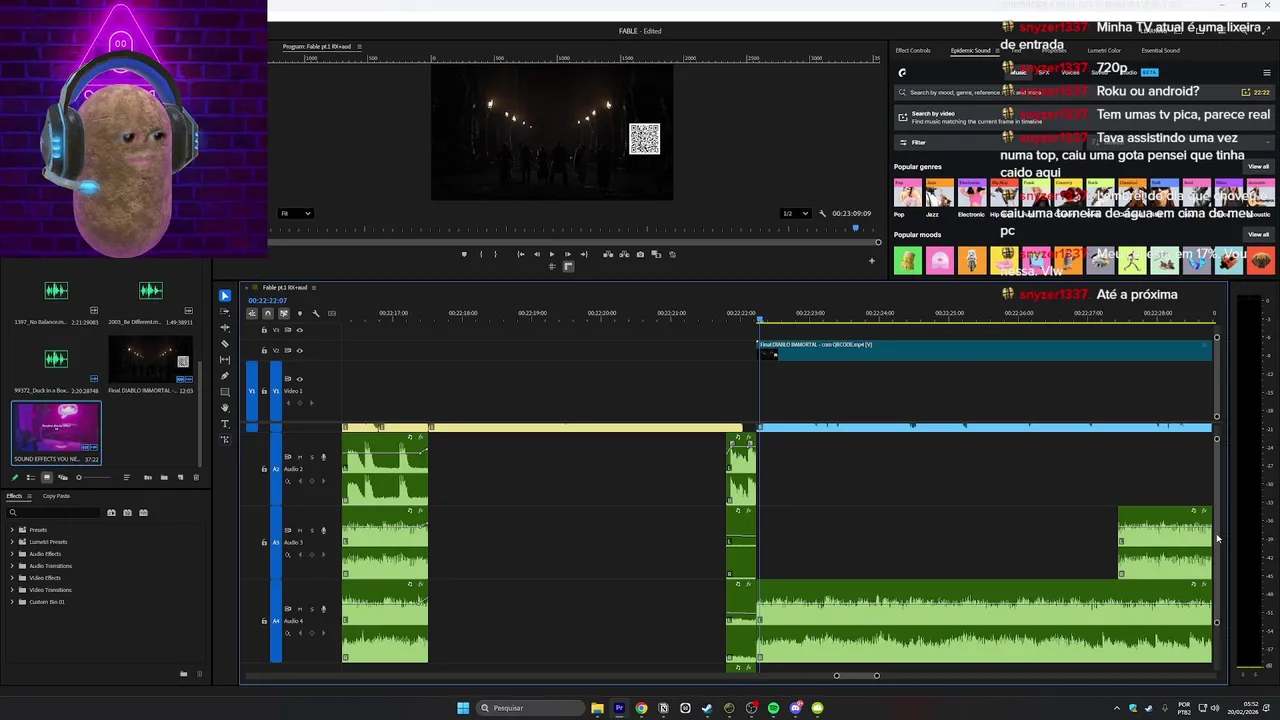The image size is (1280, 720).
Task: Select the Type tool
Action: click(225, 424)
